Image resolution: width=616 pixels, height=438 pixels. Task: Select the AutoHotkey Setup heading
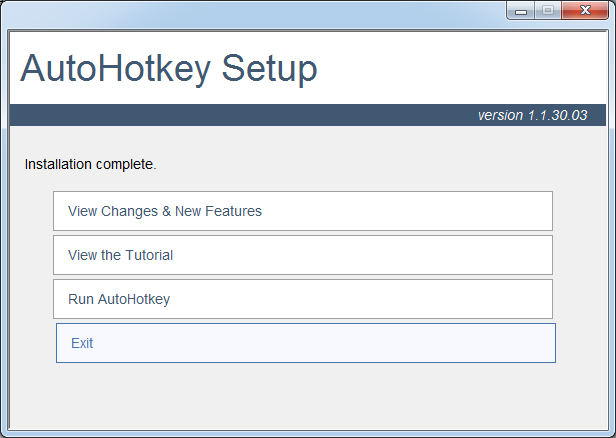(169, 69)
